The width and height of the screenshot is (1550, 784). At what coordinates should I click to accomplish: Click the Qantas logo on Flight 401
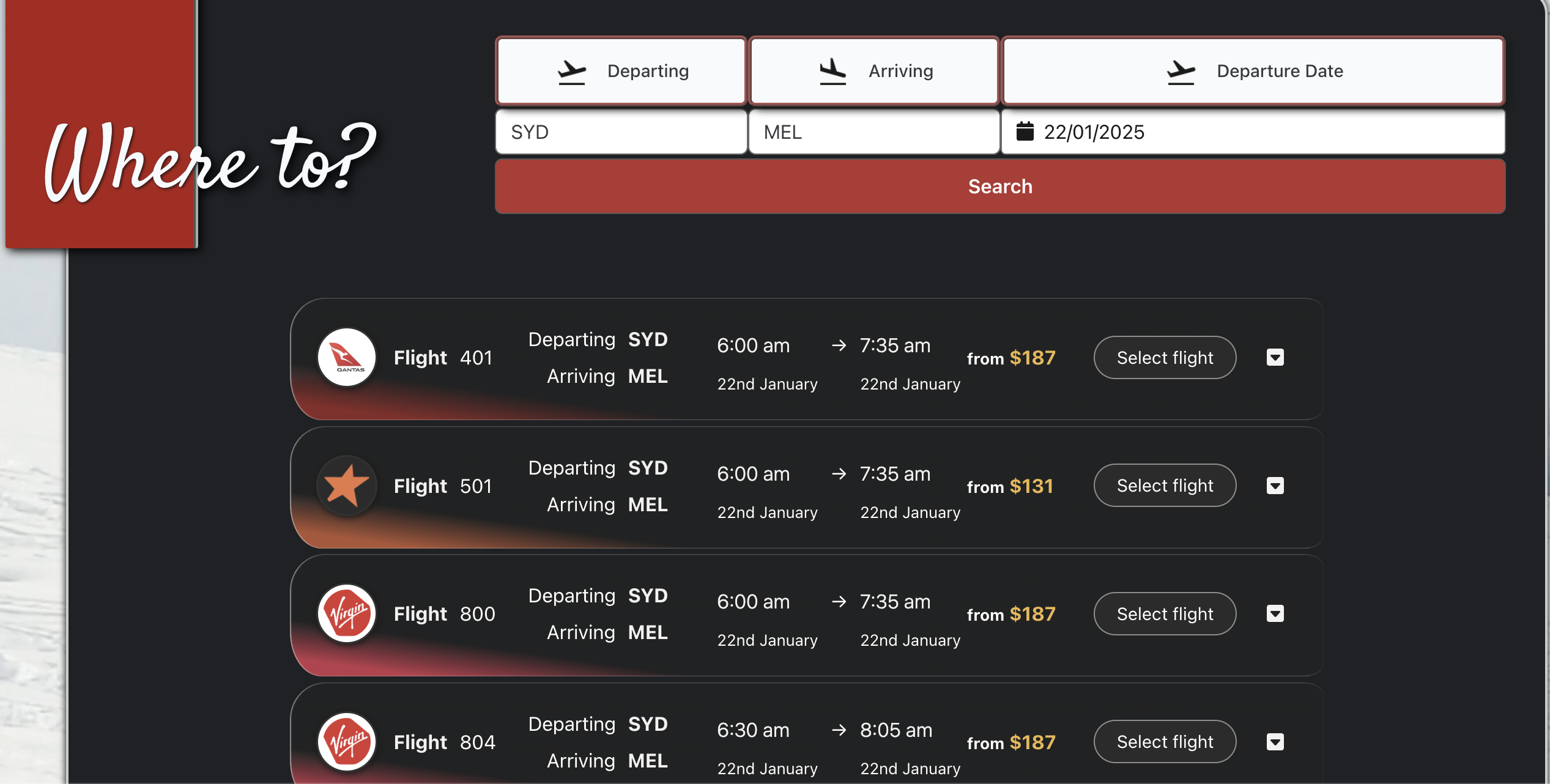[x=346, y=357]
